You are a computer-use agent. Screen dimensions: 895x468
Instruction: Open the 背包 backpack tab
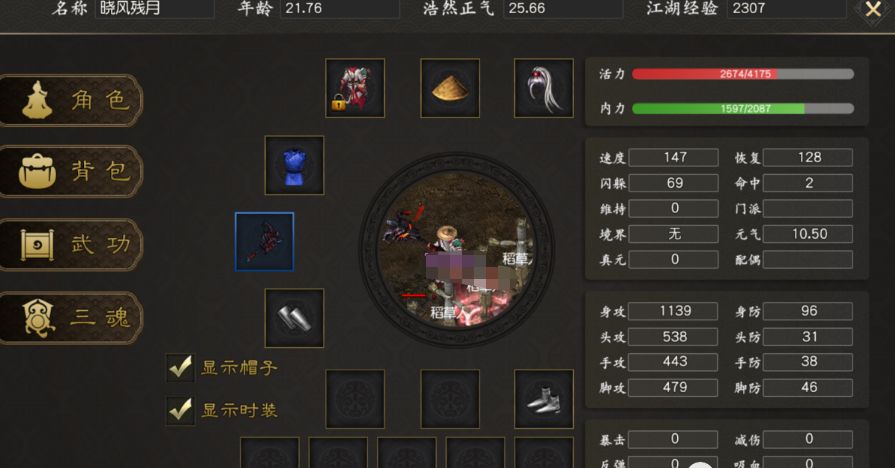point(71,171)
